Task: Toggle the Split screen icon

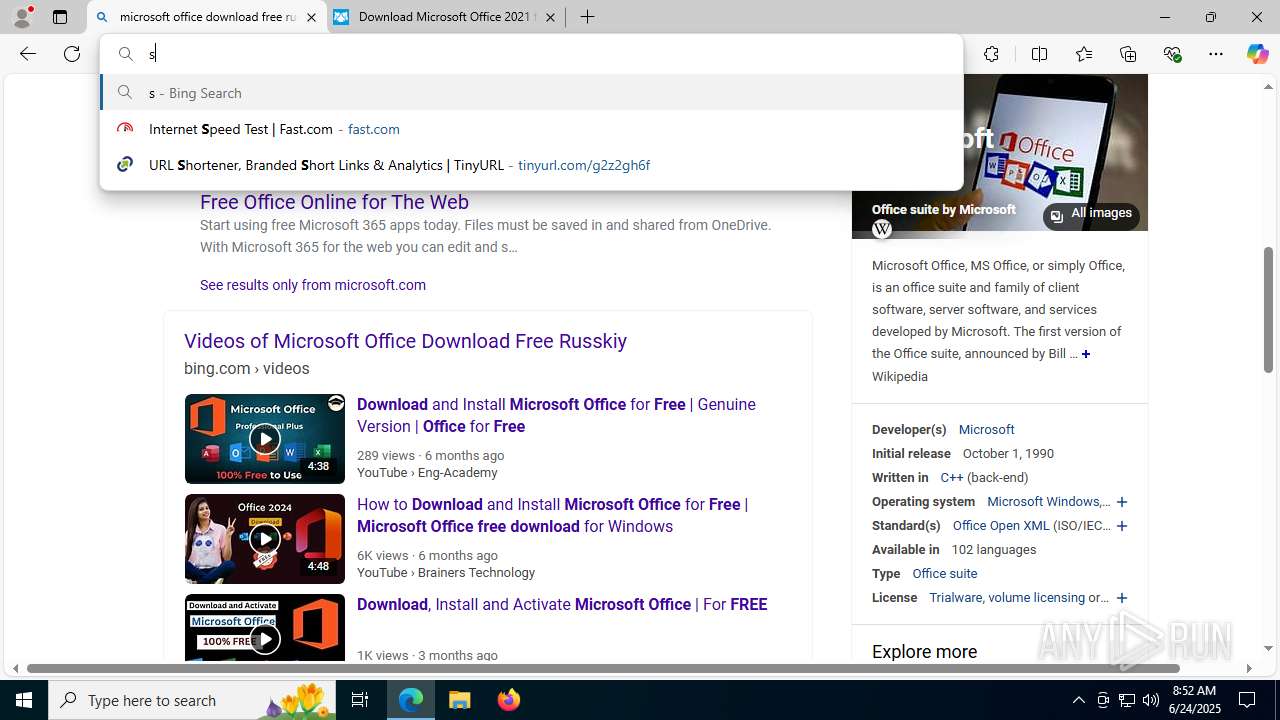Action: pos(1039,54)
